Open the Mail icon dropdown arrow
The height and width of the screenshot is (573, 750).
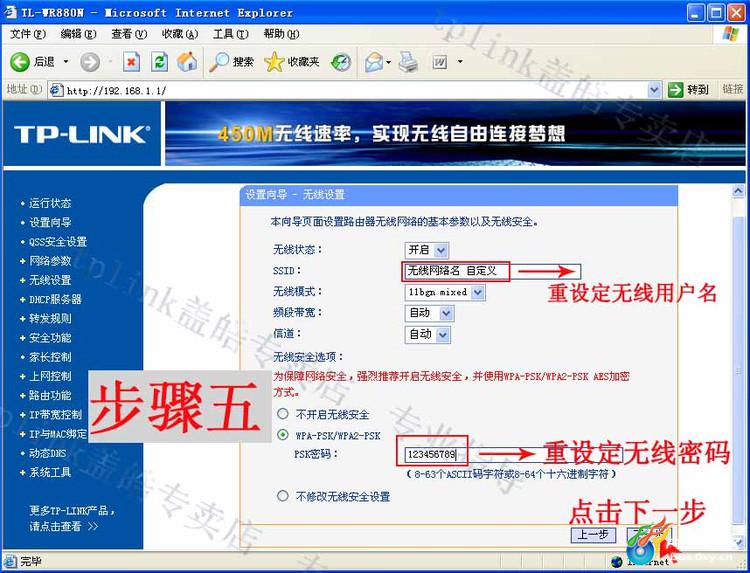pyautogui.click(x=388, y=62)
